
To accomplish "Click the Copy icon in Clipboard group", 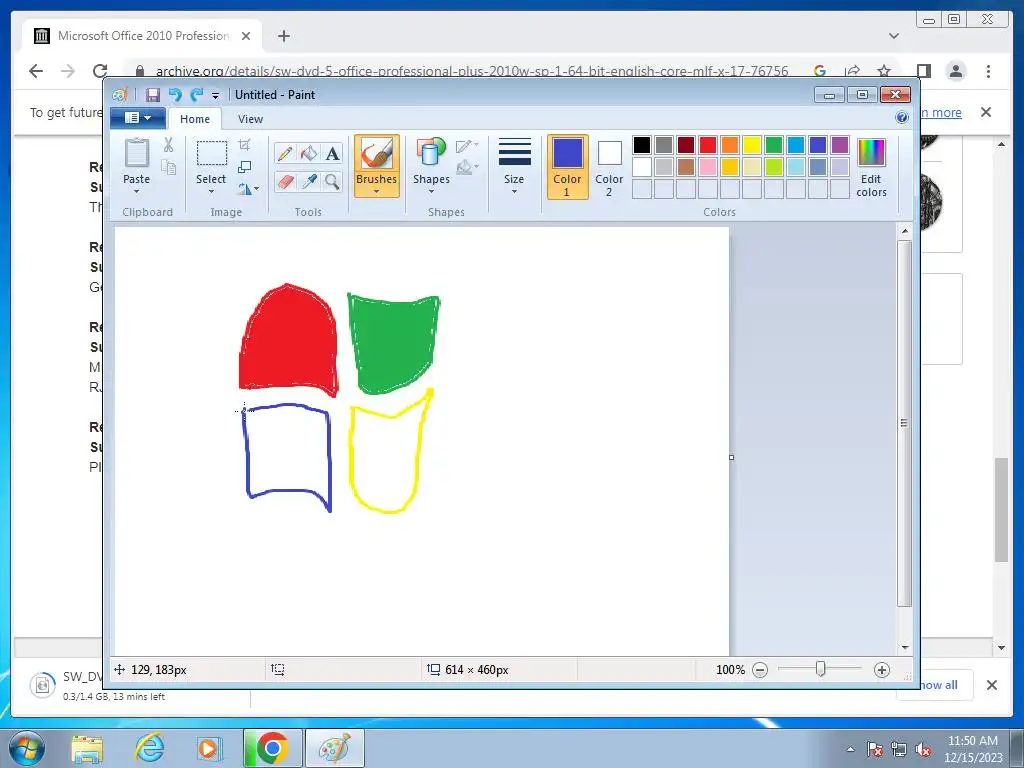I will click(x=168, y=167).
